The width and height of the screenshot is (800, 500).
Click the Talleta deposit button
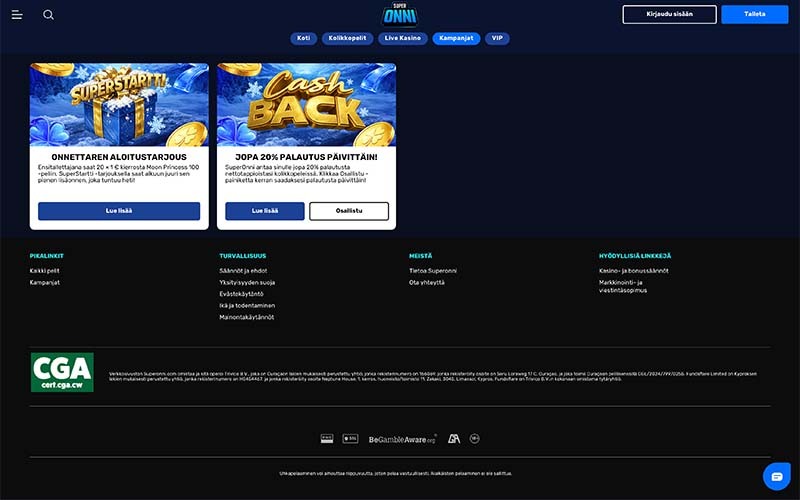(755, 14)
